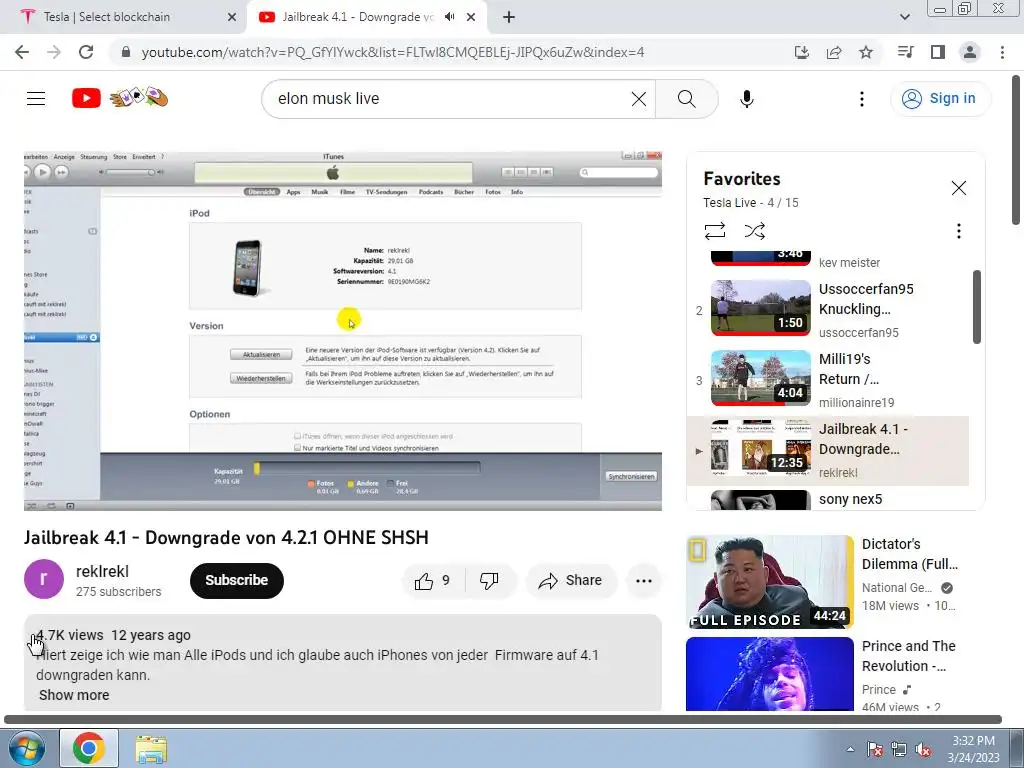1024x768 pixels.
Task: Mute the tab via speaker icon
Action: (449, 17)
